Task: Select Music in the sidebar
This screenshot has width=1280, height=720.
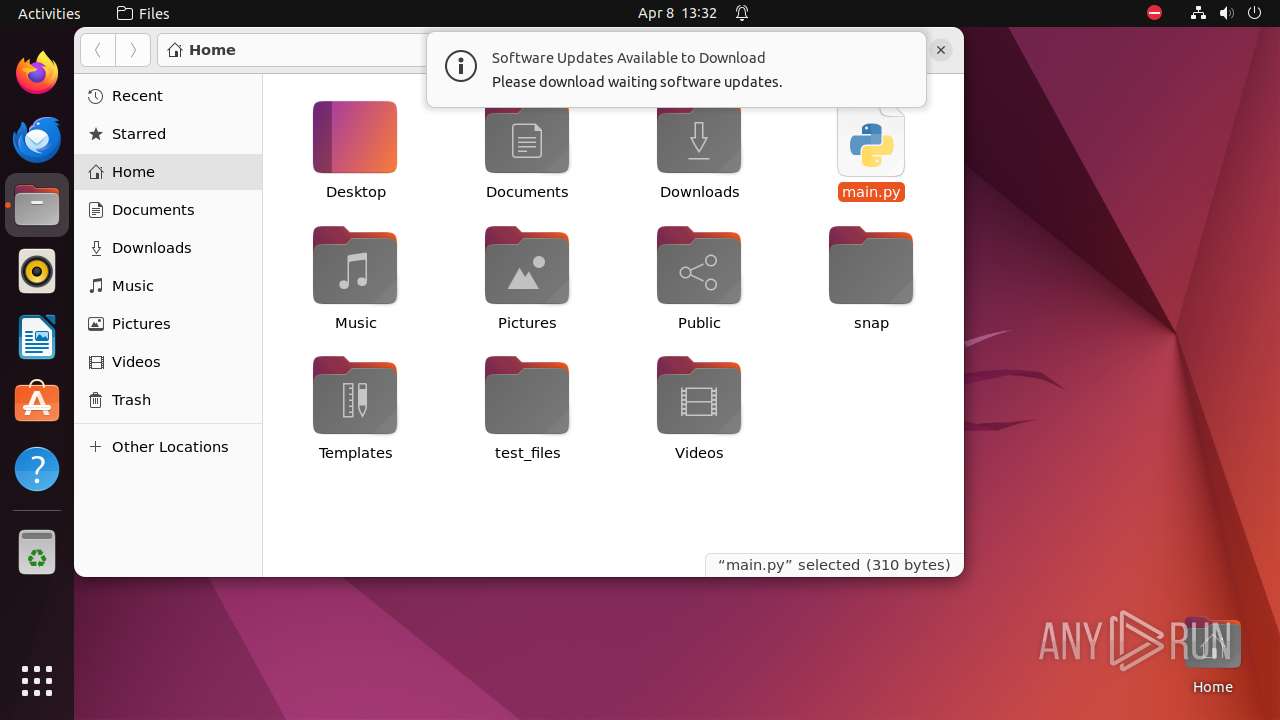Action: click(168, 286)
